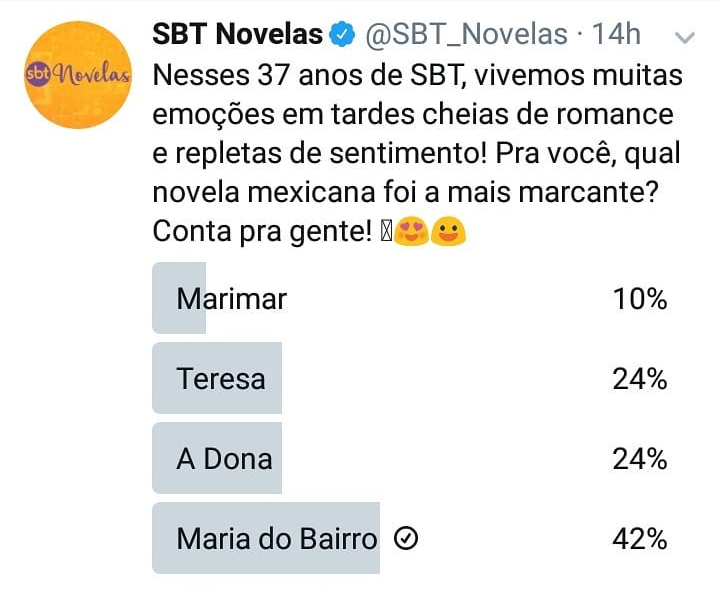Image resolution: width=720 pixels, height=591 pixels.
Task: Click the 42% result for Maria do Bairro
Action: [x=640, y=539]
